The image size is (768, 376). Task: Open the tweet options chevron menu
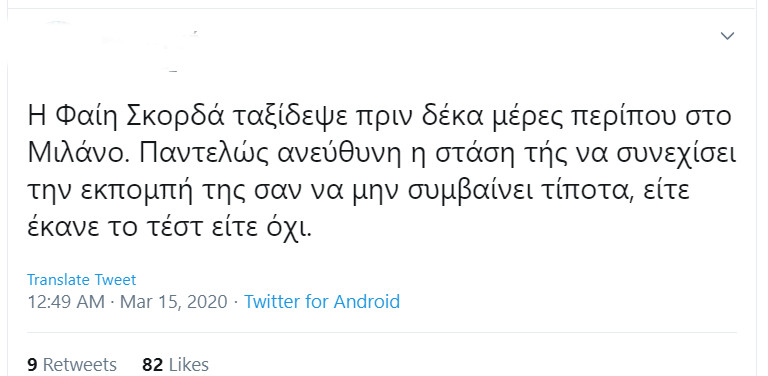coord(727,36)
